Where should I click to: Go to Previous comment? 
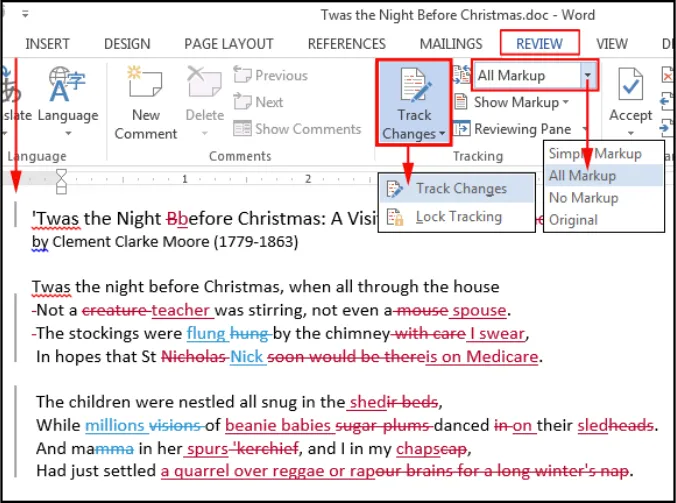point(271,75)
